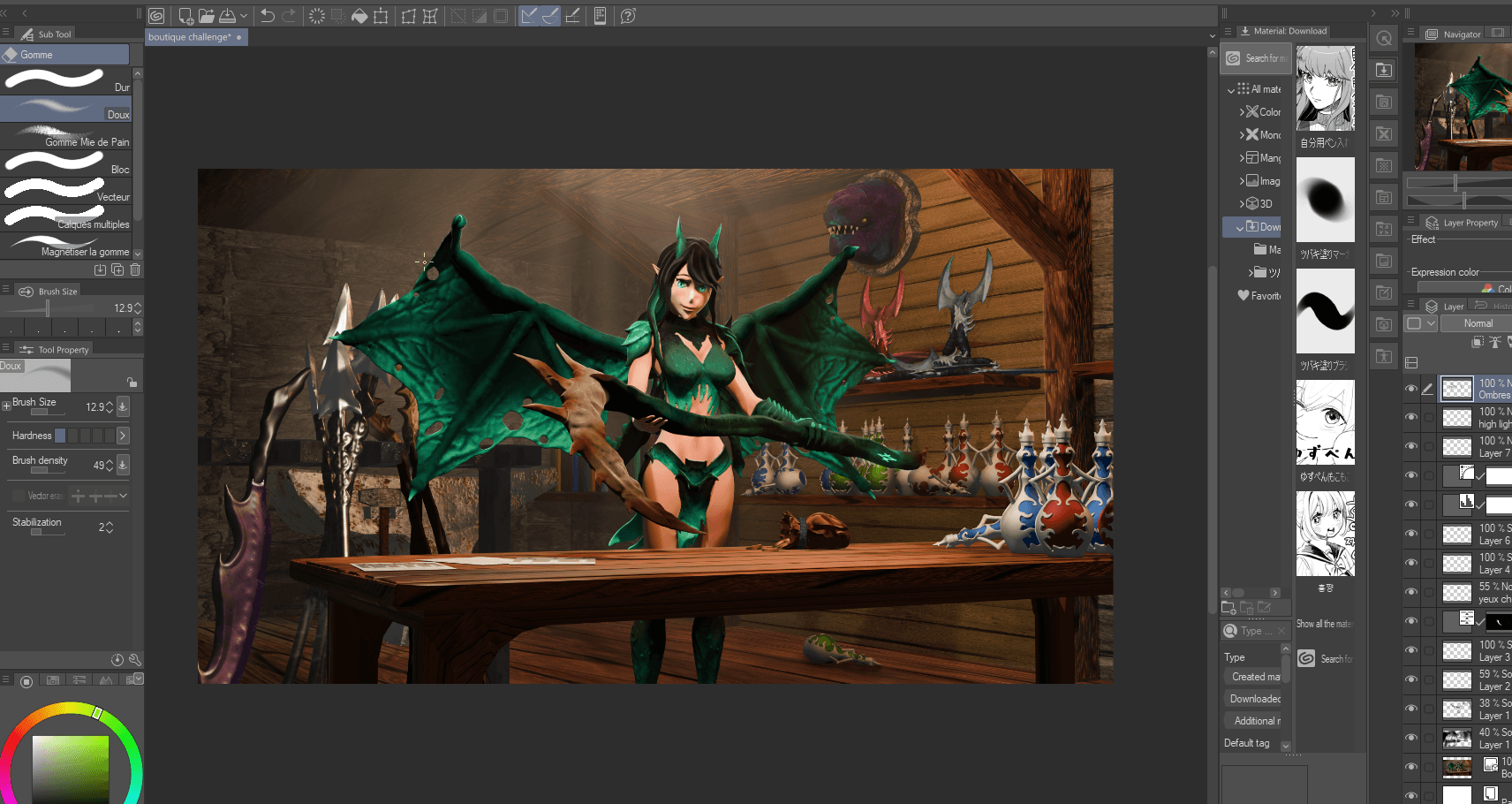1512x804 pixels.
Task: Switch to Navigator panel tab
Action: 1454,34
